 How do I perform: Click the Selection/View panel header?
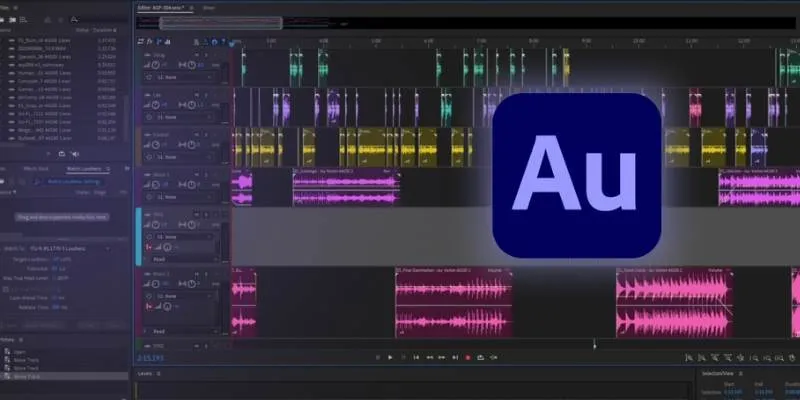[718, 373]
